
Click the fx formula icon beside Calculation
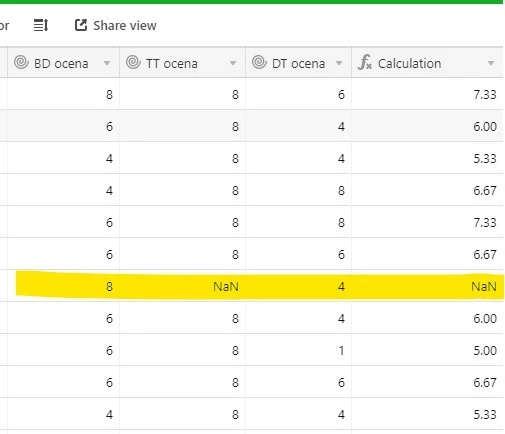click(x=365, y=62)
